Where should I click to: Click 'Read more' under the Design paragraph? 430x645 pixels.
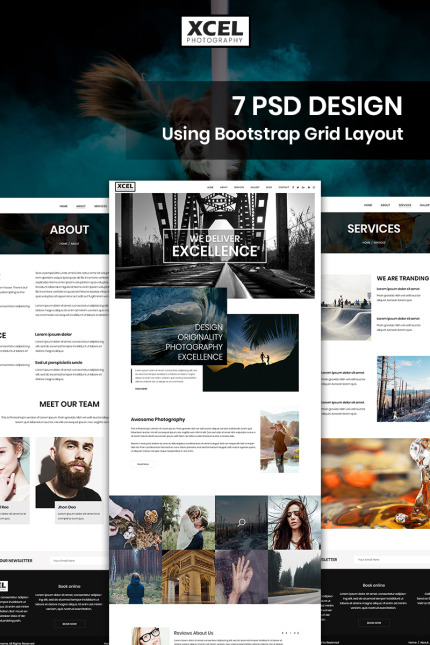141,389
